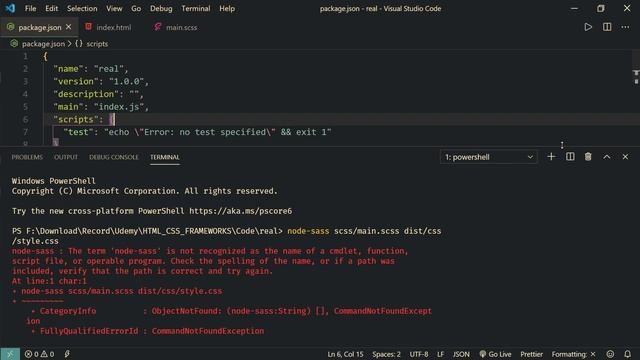
Task: Click Ln 6, Col 15 status entry
Action: (x=345, y=354)
